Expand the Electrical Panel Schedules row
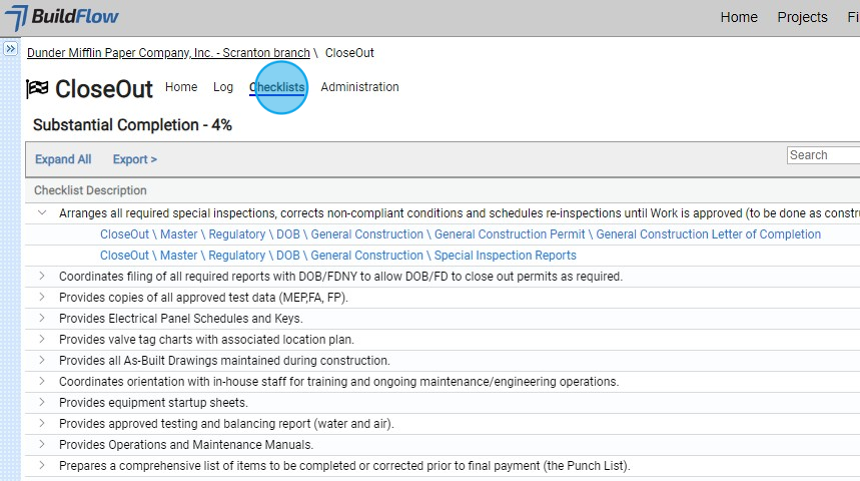This screenshot has height=481, width=860. (x=42, y=318)
